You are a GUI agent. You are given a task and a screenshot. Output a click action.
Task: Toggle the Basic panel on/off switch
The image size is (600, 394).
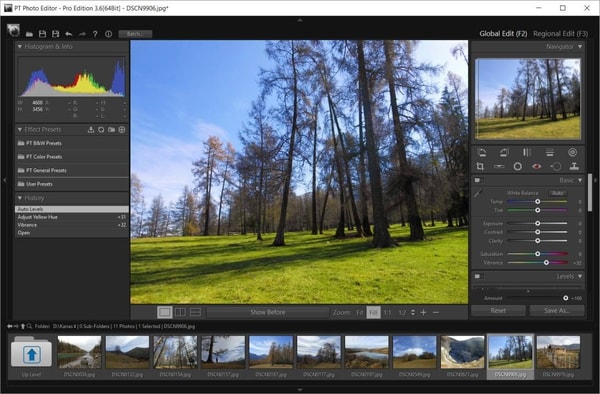(478, 180)
